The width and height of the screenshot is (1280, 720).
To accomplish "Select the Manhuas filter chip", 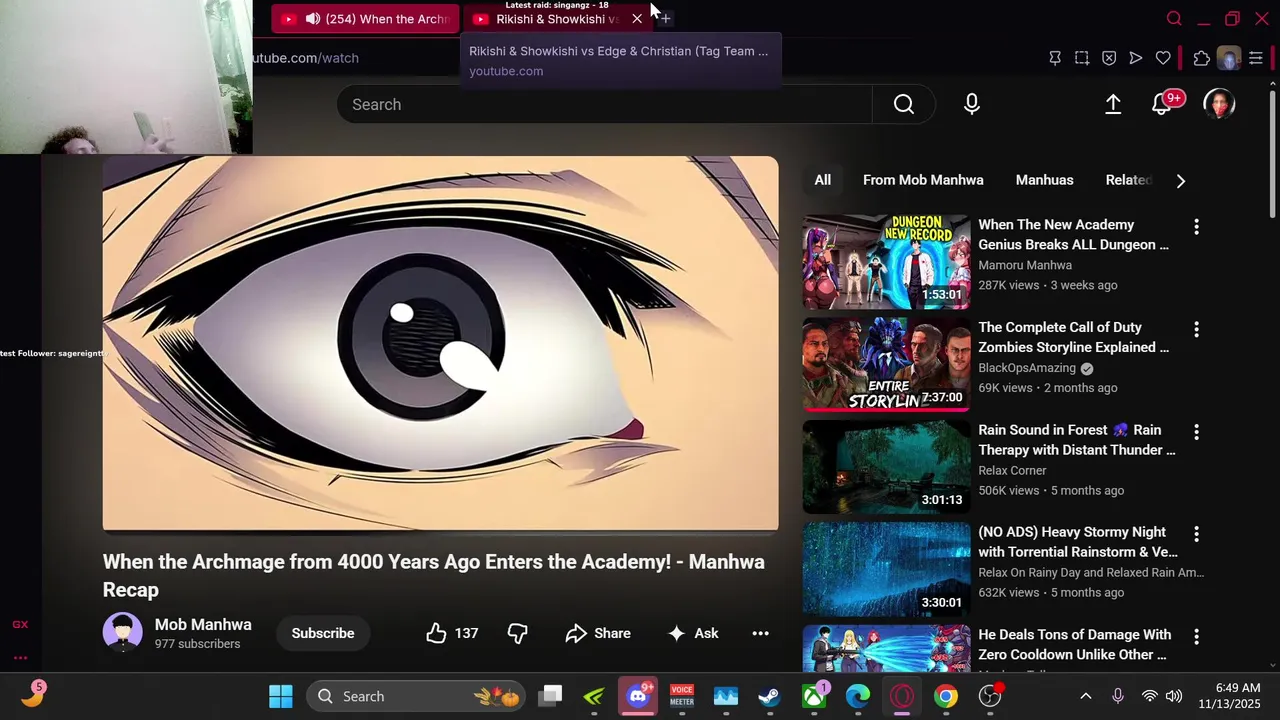I will (1044, 180).
